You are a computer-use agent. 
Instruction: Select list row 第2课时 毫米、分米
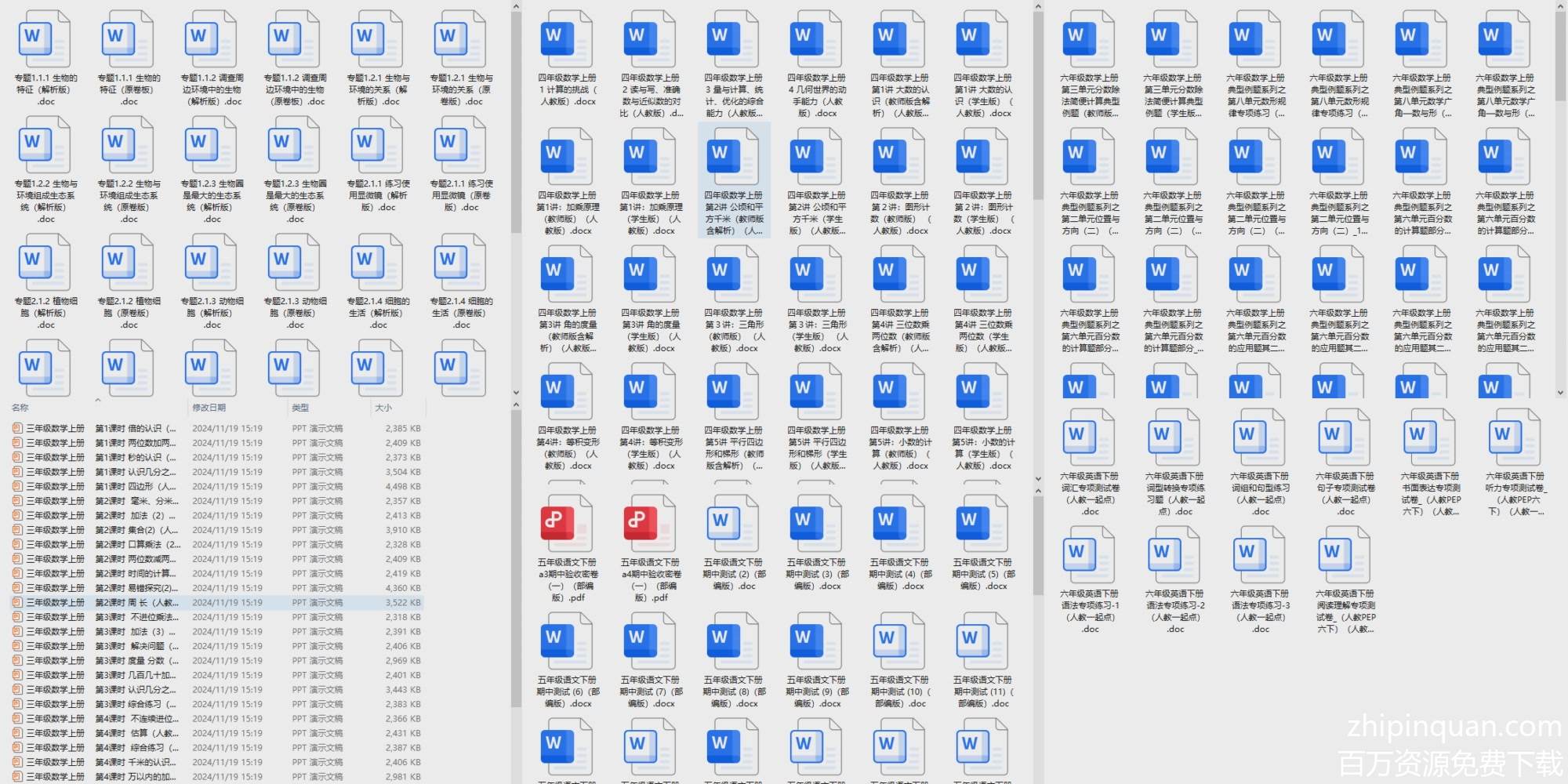coord(216,501)
